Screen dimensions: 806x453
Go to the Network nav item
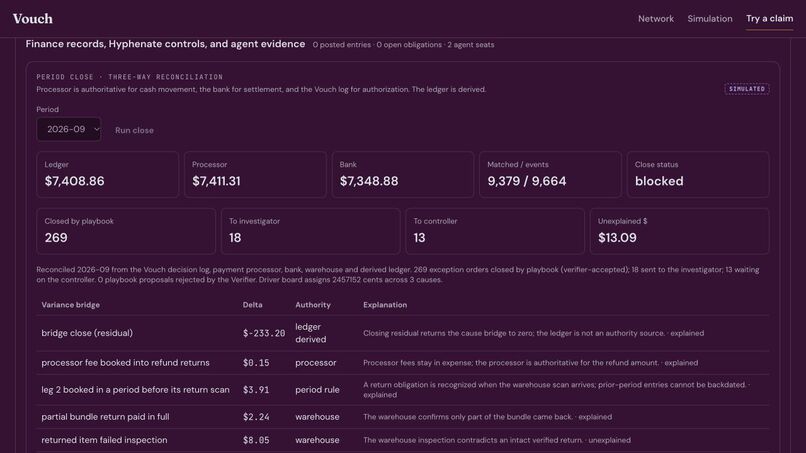click(655, 19)
